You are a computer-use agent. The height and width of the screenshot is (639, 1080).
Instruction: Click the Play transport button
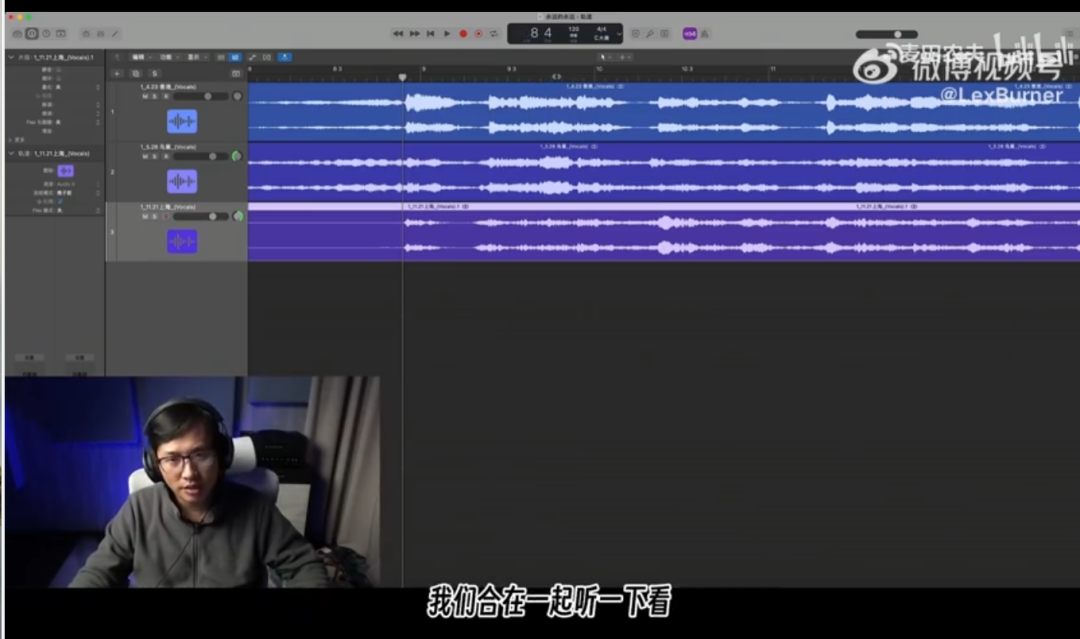447,34
